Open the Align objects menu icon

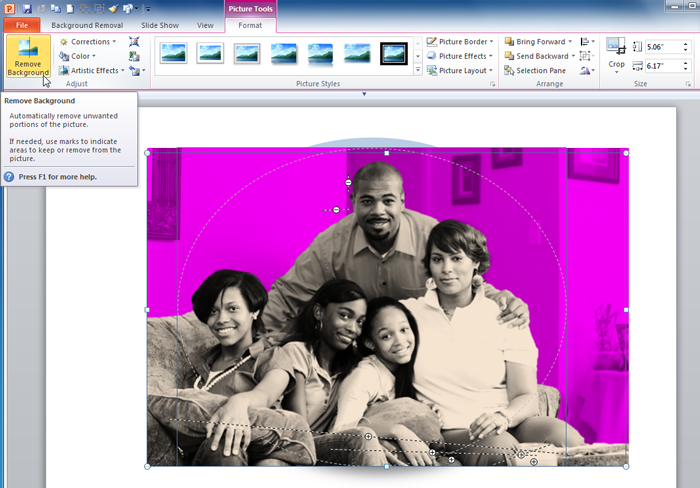(x=587, y=42)
